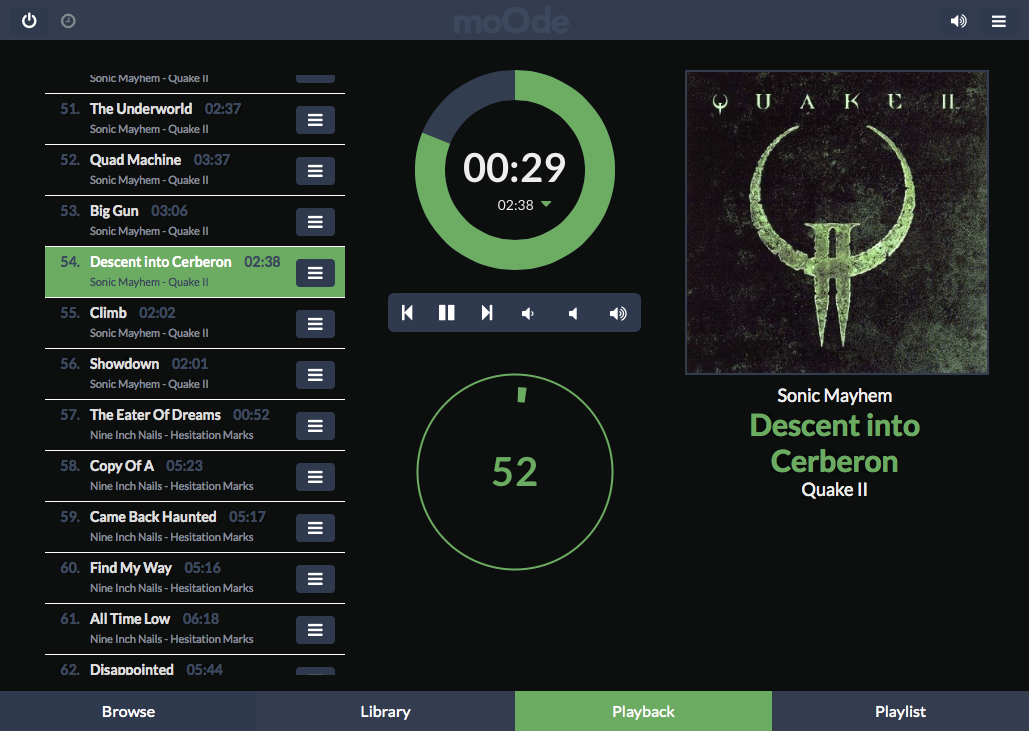
Task: Switch to the Library tab
Action: (x=386, y=711)
